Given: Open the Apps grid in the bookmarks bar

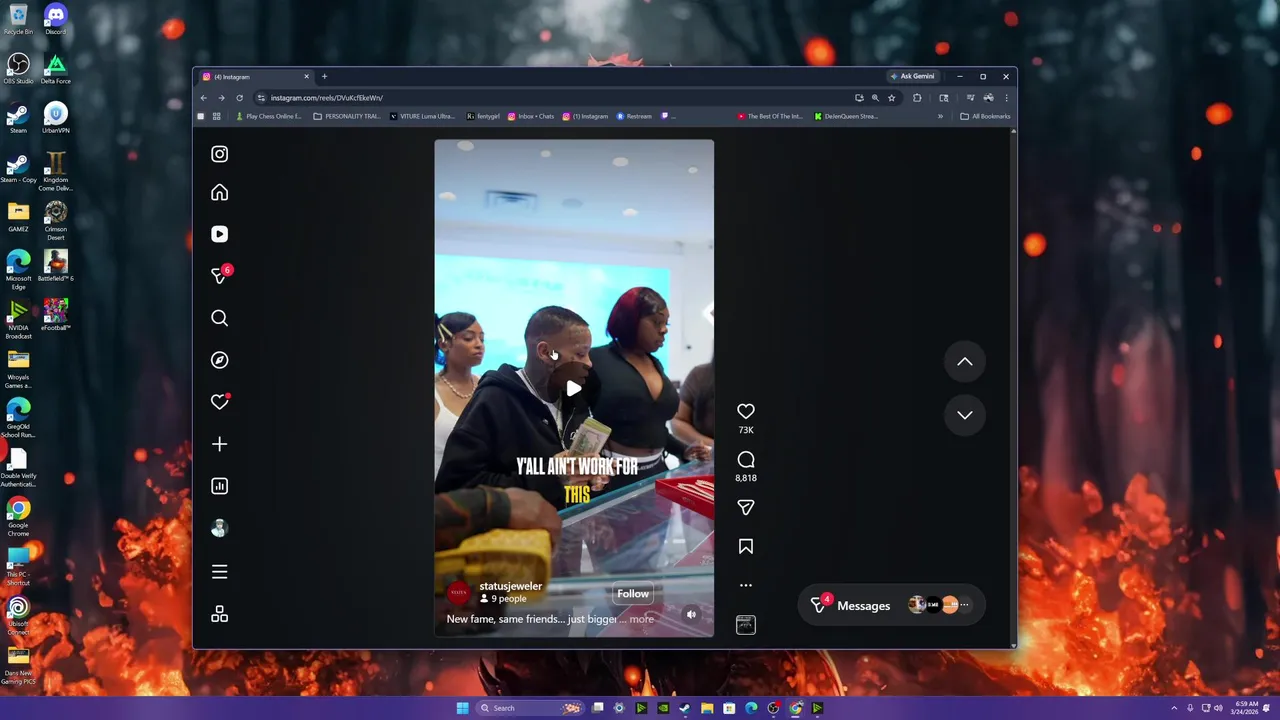Looking at the screenshot, I should coord(216,116).
